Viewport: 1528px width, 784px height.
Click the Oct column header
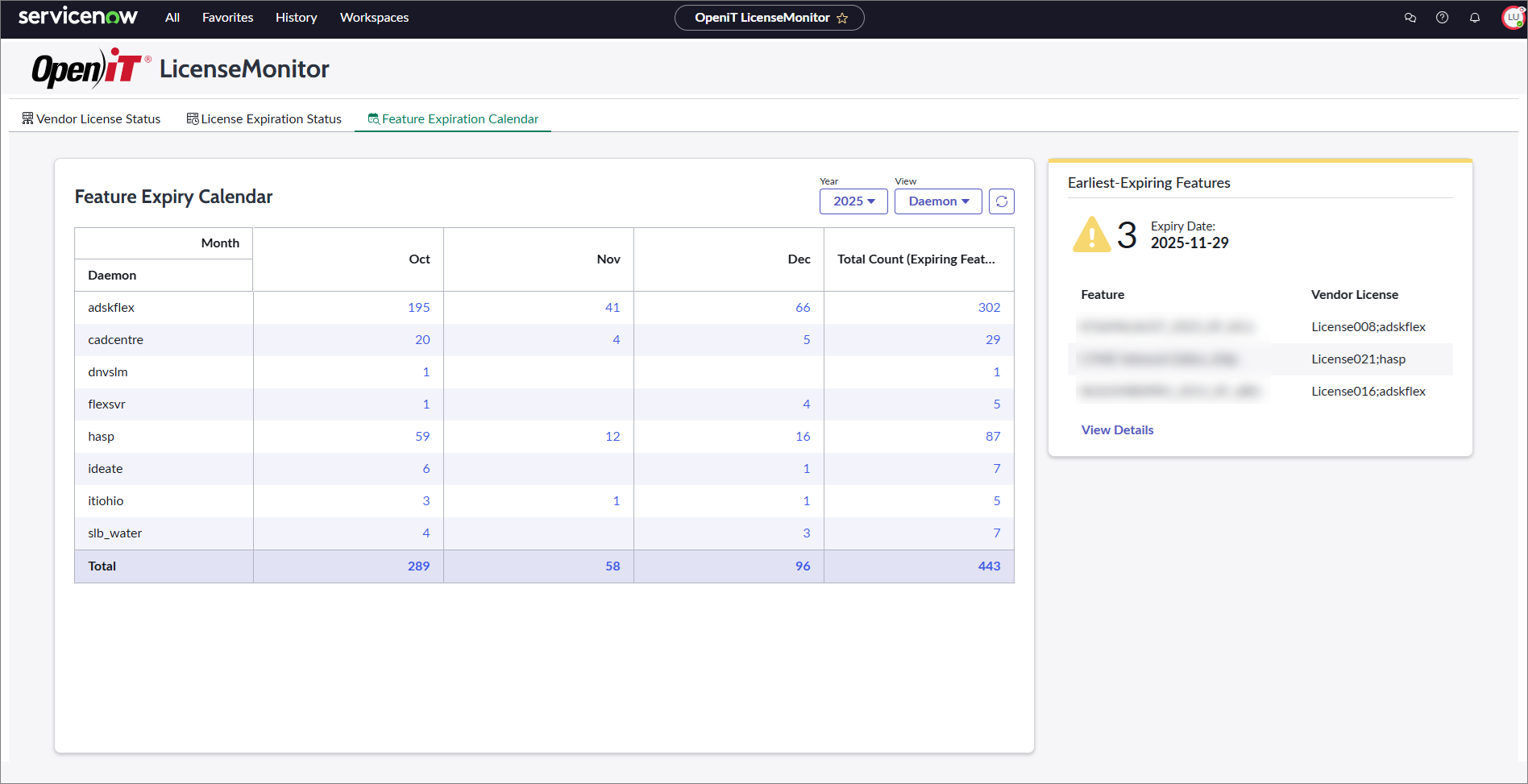pyautogui.click(x=348, y=259)
